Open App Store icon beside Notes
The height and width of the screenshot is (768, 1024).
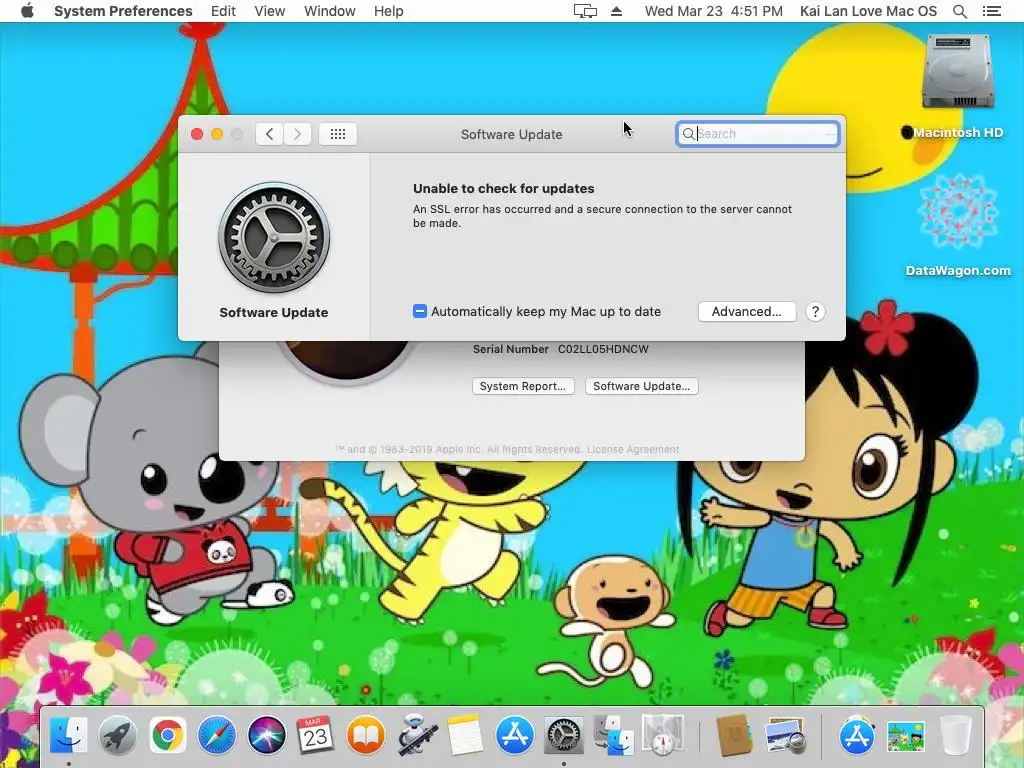pos(515,735)
